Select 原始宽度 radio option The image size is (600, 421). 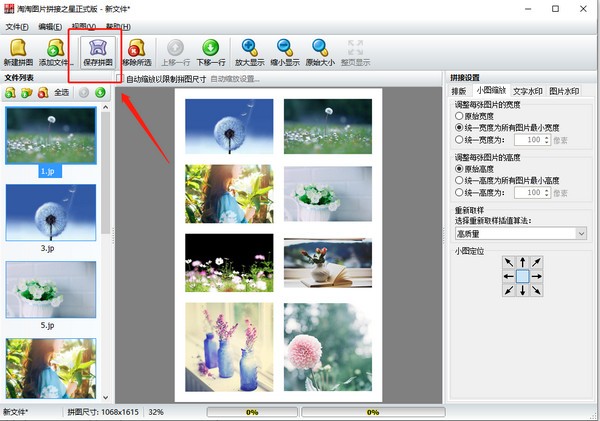click(x=459, y=116)
